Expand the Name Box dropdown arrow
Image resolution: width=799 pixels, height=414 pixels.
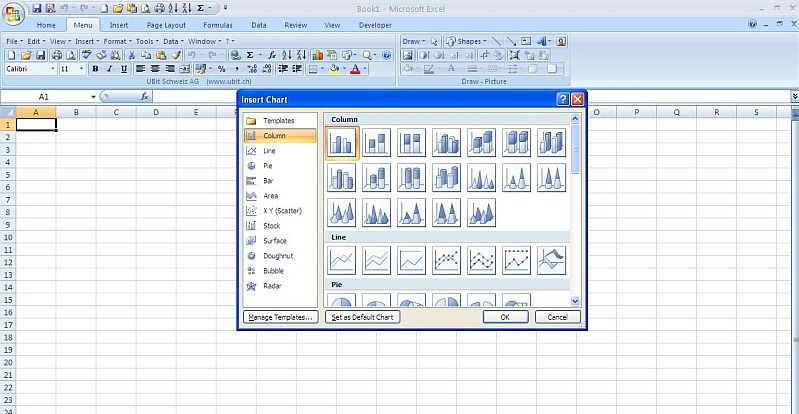(x=93, y=97)
